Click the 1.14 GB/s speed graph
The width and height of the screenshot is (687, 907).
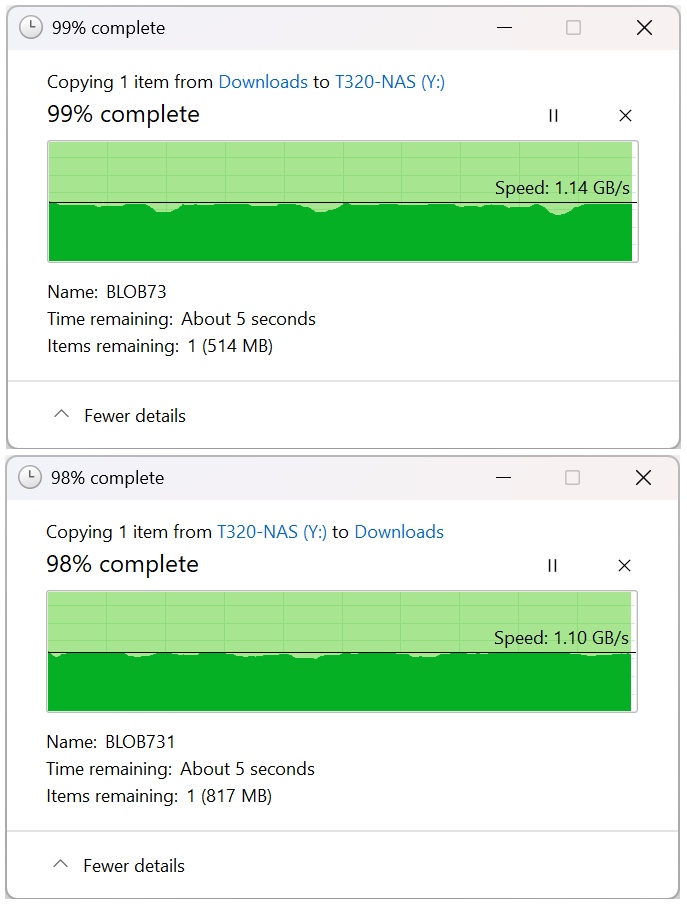coord(342,201)
